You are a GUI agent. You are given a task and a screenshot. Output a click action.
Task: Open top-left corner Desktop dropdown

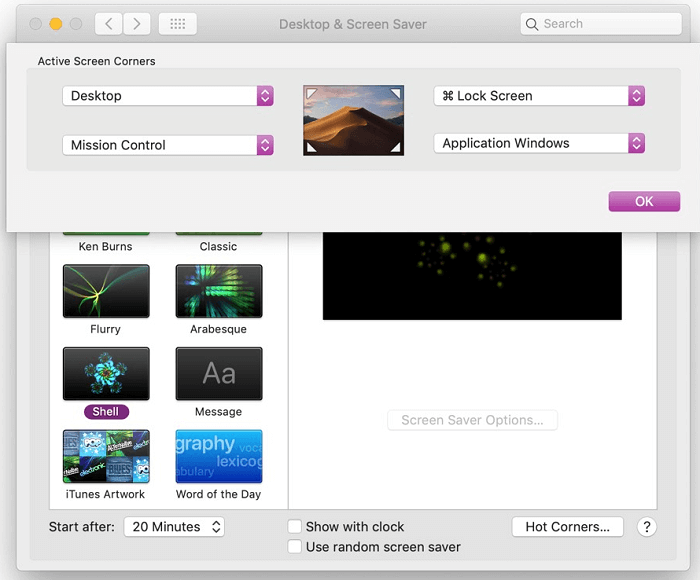pyautogui.click(x=167, y=96)
